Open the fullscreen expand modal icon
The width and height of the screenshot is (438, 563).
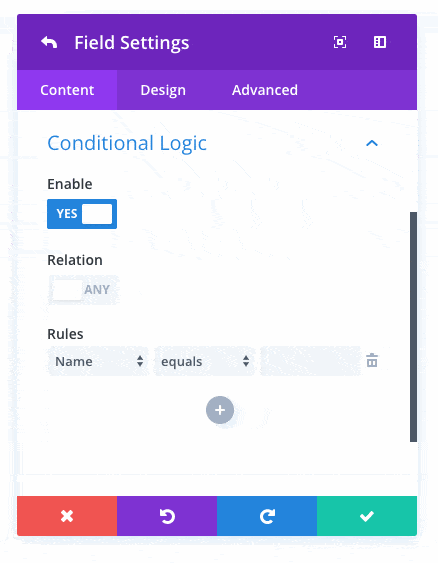[340, 42]
